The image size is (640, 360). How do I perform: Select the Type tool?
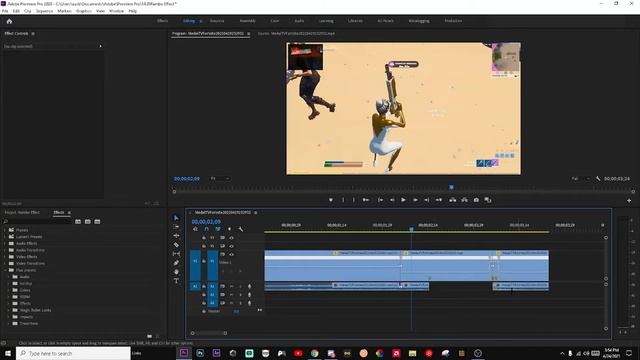(176, 281)
